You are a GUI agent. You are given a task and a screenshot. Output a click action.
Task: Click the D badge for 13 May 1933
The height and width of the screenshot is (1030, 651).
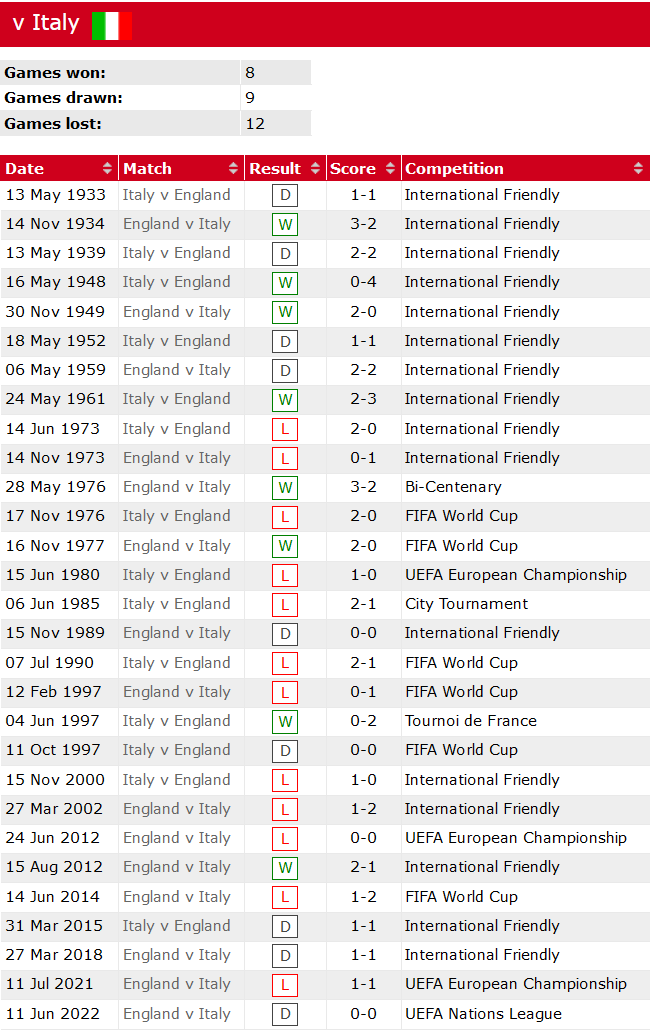[285, 196]
